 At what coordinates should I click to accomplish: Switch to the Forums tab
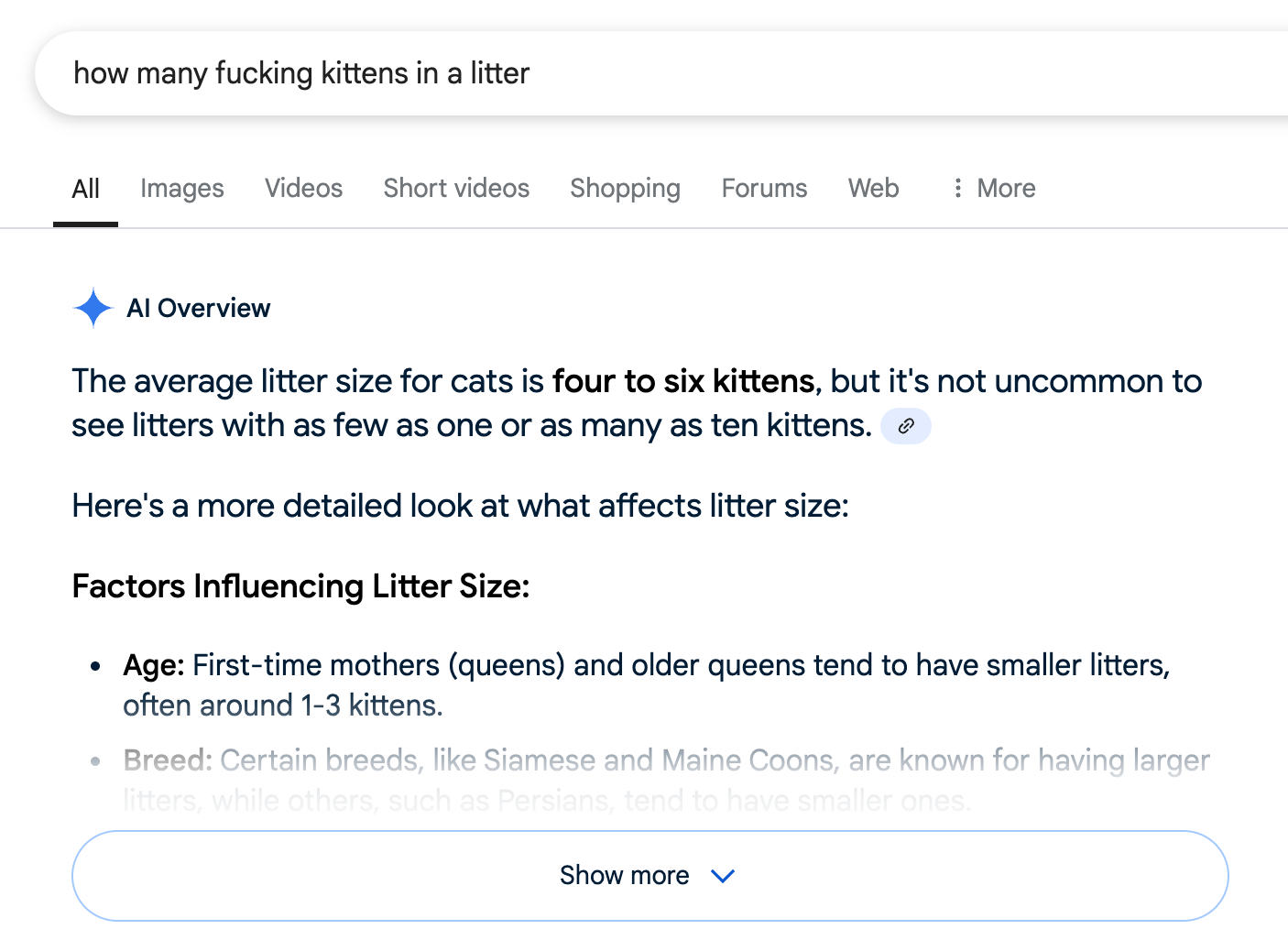pos(764,189)
